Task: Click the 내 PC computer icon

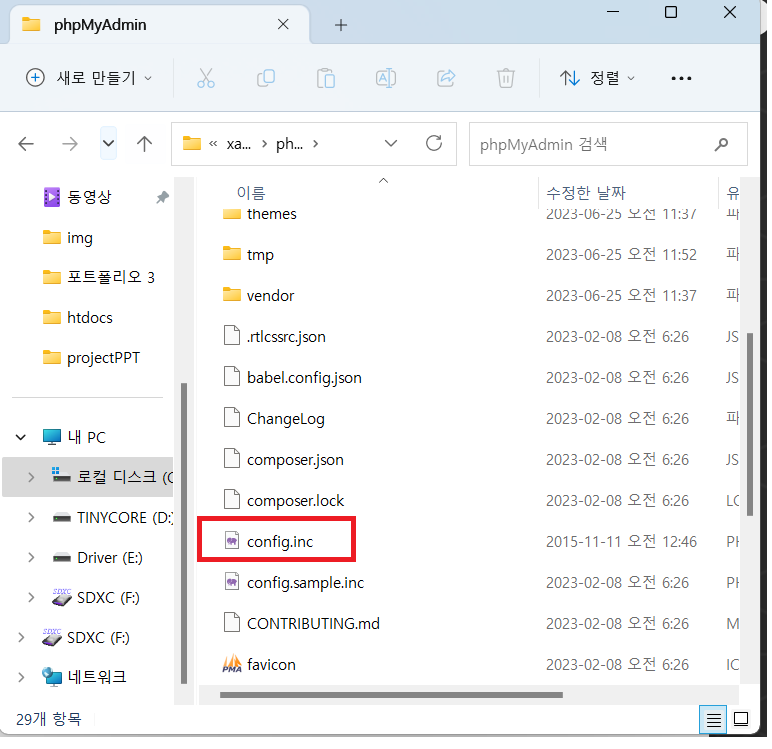Action: point(52,437)
